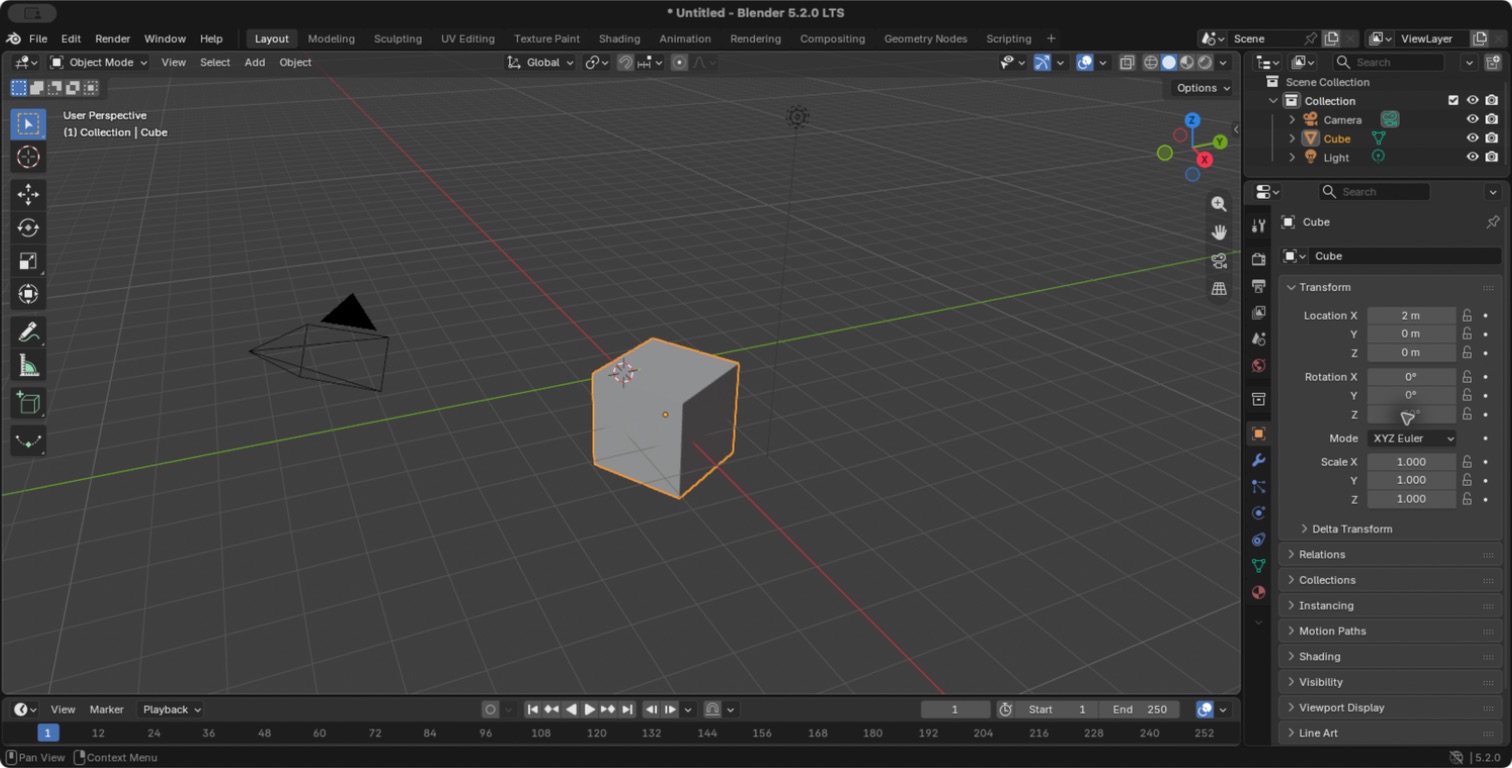The height and width of the screenshot is (768, 1512).
Task: Click the Scale X value field
Action: tap(1411, 462)
